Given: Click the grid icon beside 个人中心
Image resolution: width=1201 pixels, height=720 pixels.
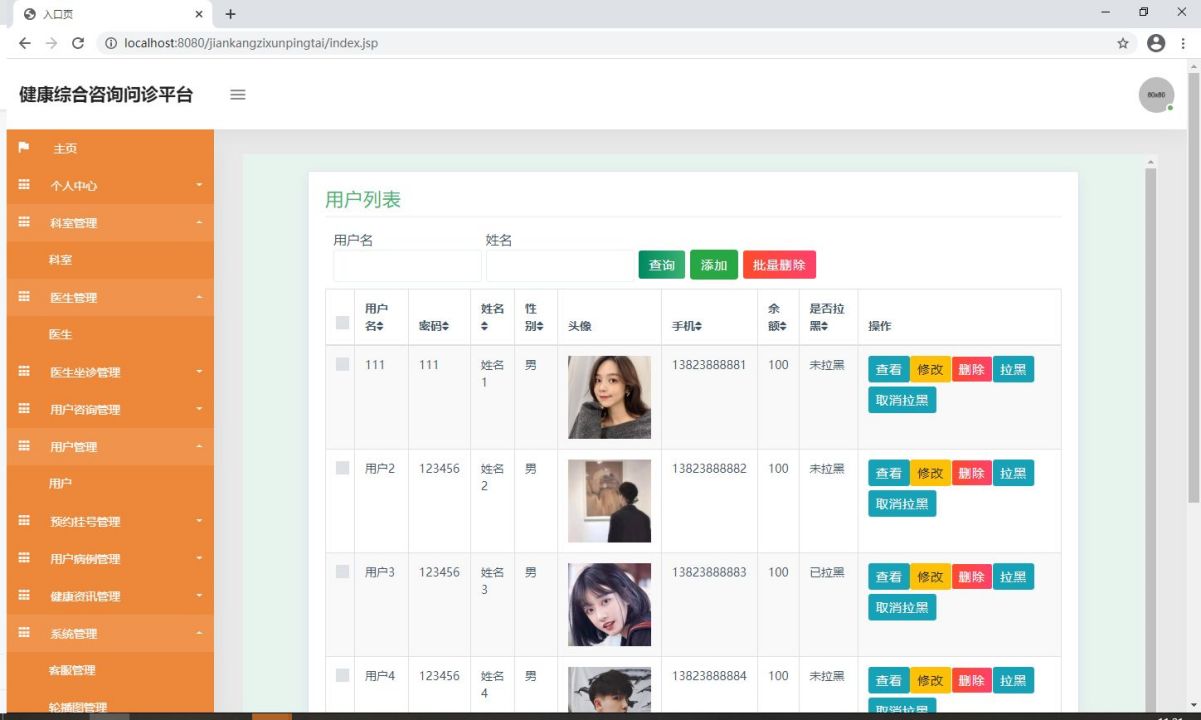Looking at the screenshot, I should (x=24, y=185).
